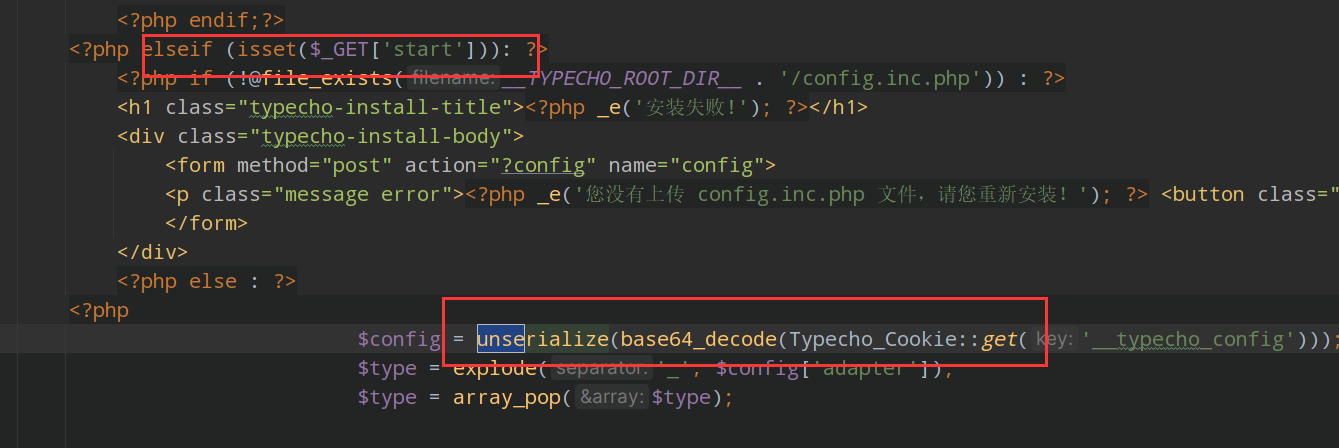1339x448 pixels.
Task: Click the get method call after Typecho_Cookie
Action: point(999,339)
